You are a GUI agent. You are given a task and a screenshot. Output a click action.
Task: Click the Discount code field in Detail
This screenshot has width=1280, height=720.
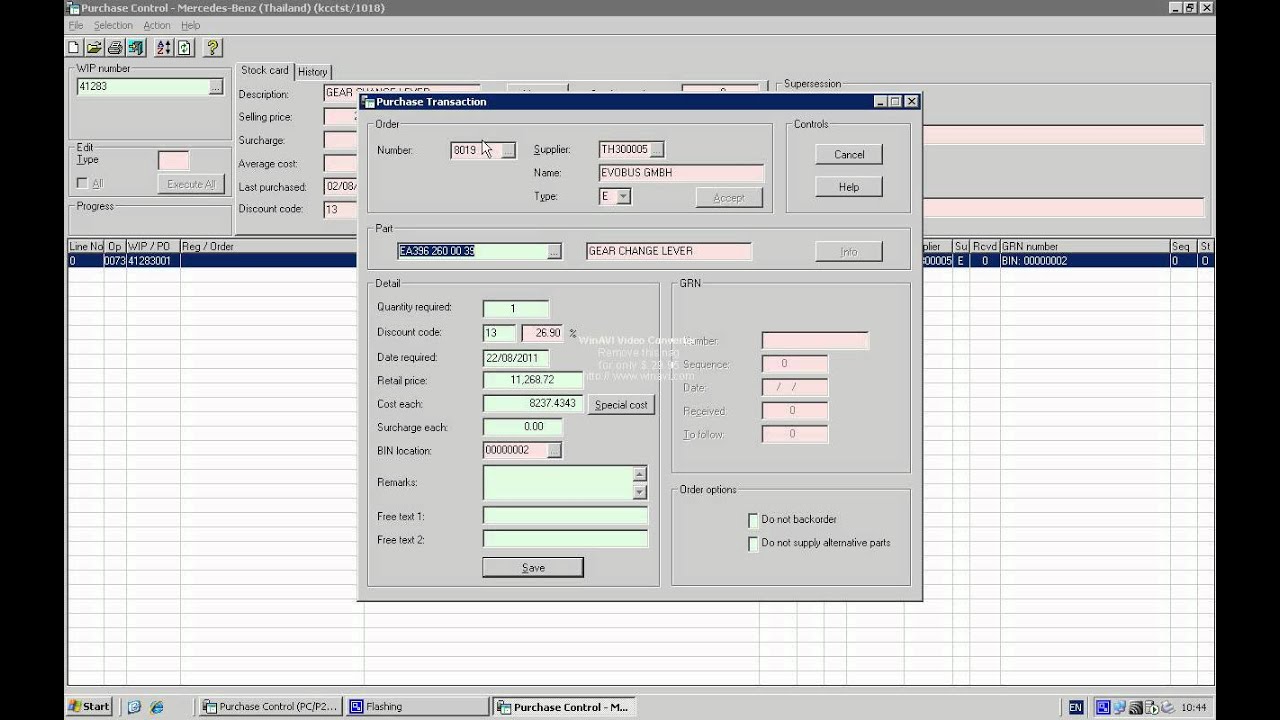coord(499,333)
